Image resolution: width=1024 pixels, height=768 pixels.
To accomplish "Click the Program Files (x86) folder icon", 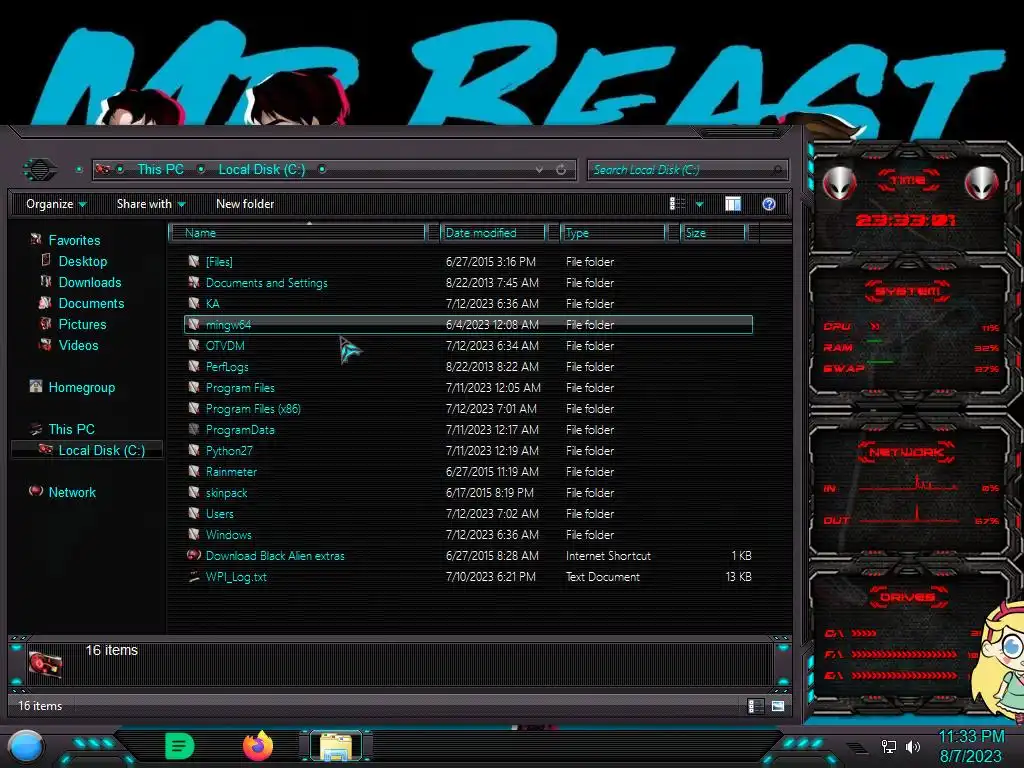I will click(x=193, y=408).
